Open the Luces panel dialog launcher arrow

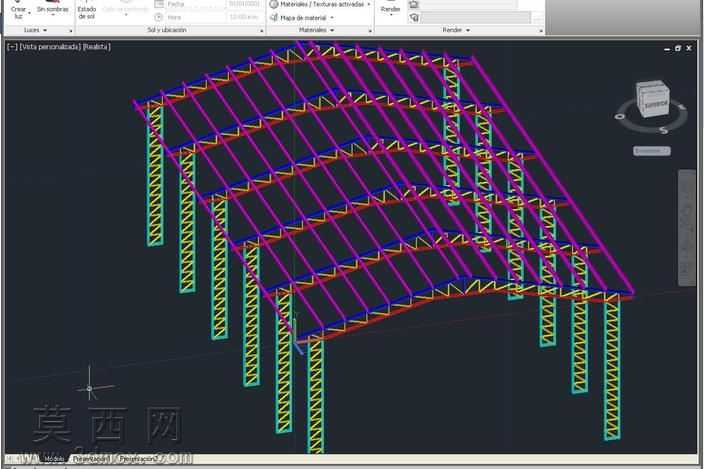[x=70, y=31]
